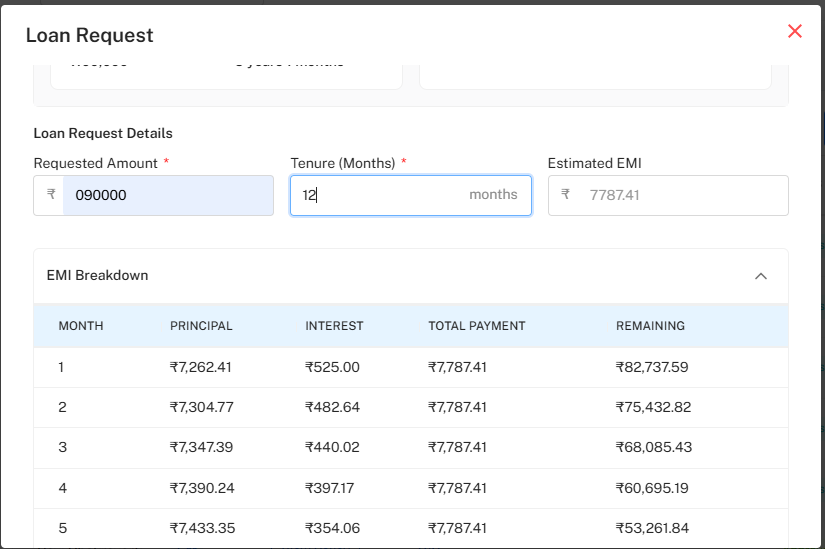Click the MONTH column header
Viewport: 825px width, 549px height.
(81, 326)
